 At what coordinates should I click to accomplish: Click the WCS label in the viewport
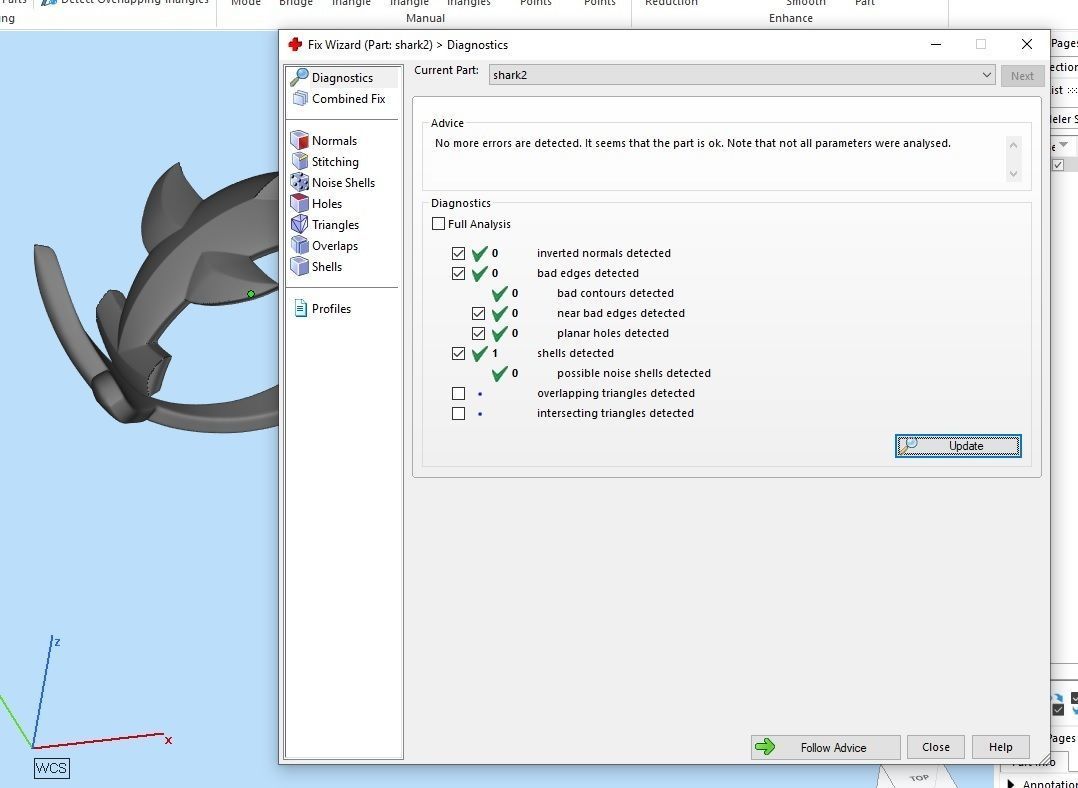pos(52,768)
